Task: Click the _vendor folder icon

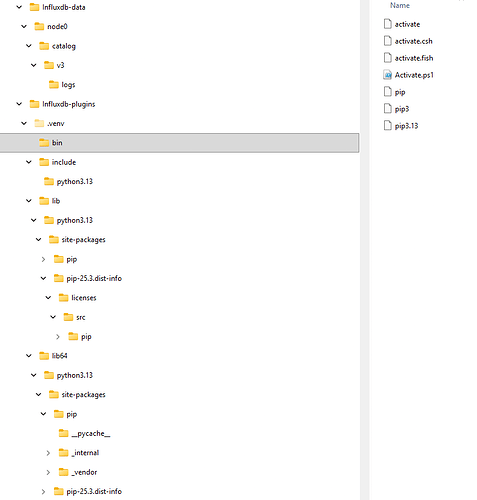Action: [63, 472]
